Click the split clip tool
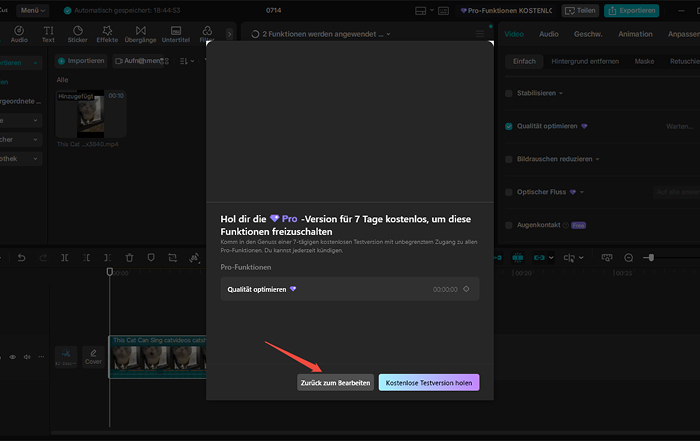 (65, 258)
